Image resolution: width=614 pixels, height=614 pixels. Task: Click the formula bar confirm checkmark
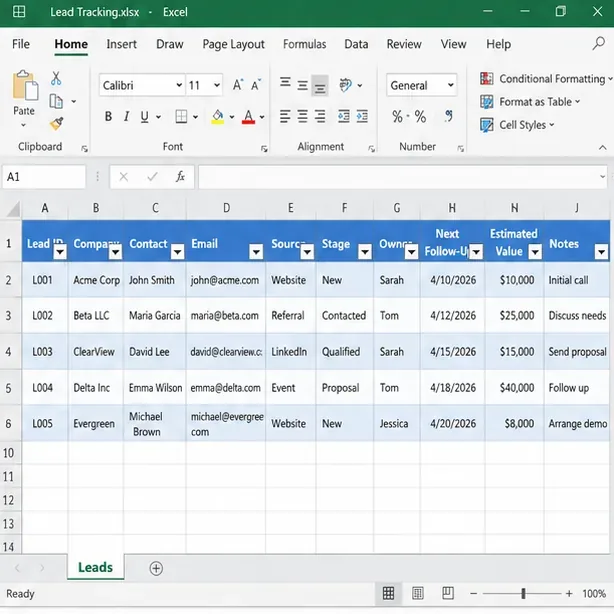click(152, 177)
